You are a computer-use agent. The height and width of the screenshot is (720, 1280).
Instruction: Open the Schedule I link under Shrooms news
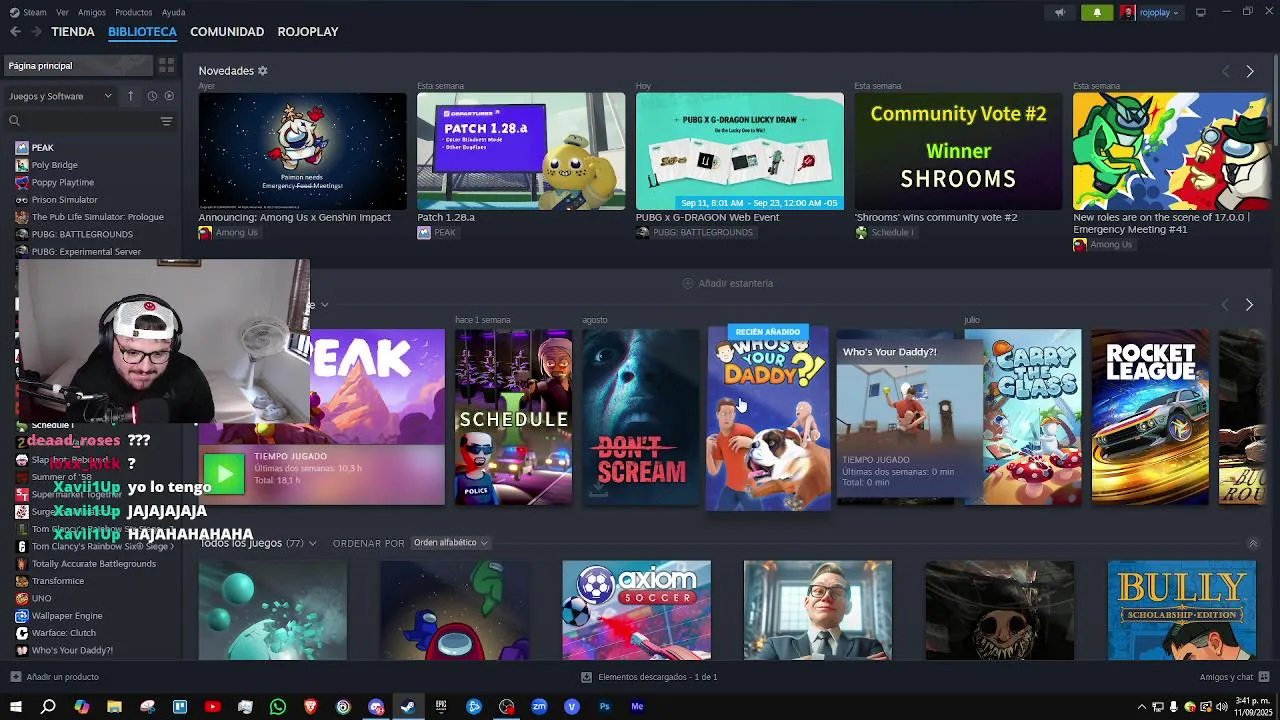point(884,233)
